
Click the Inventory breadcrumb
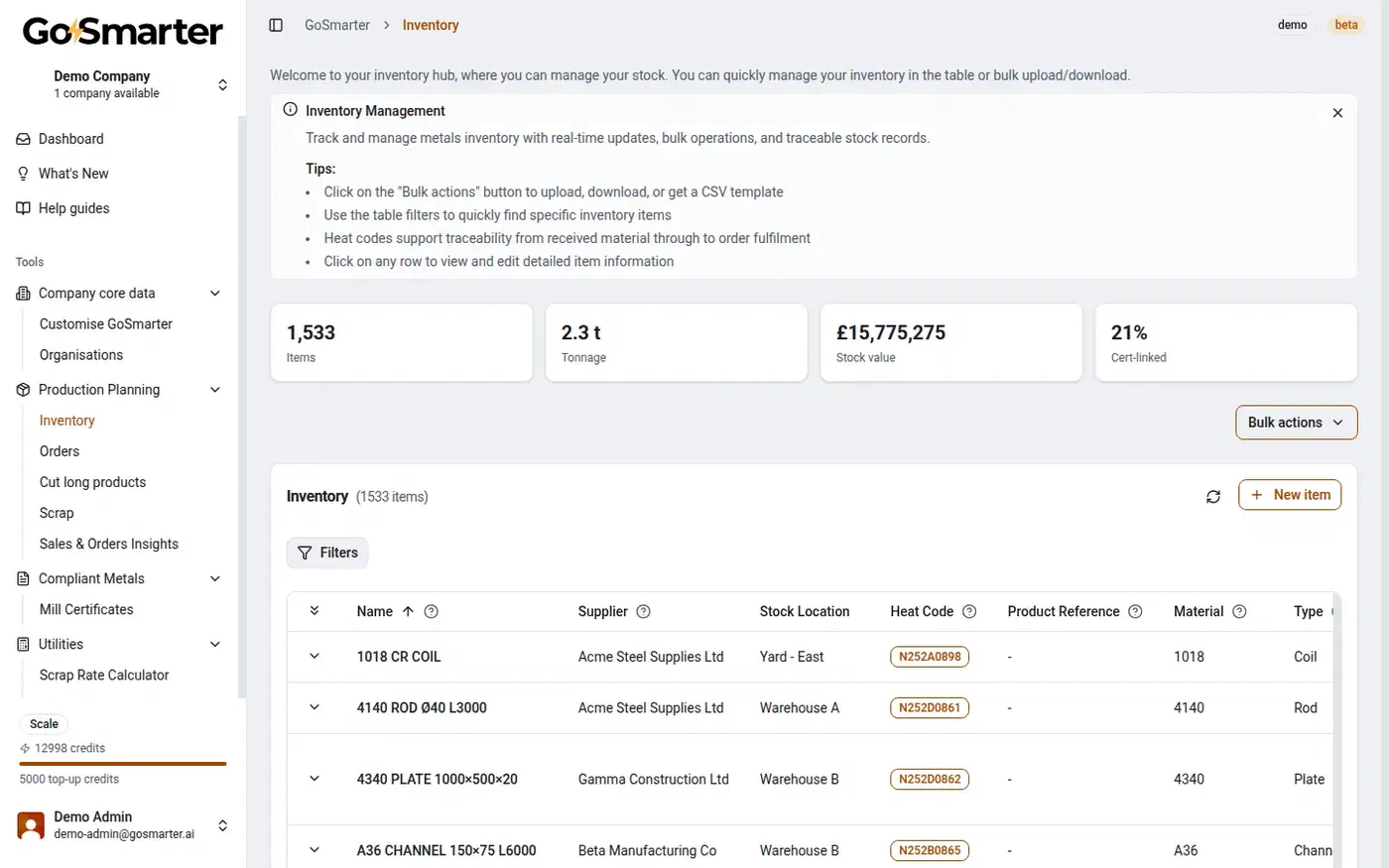(431, 26)
